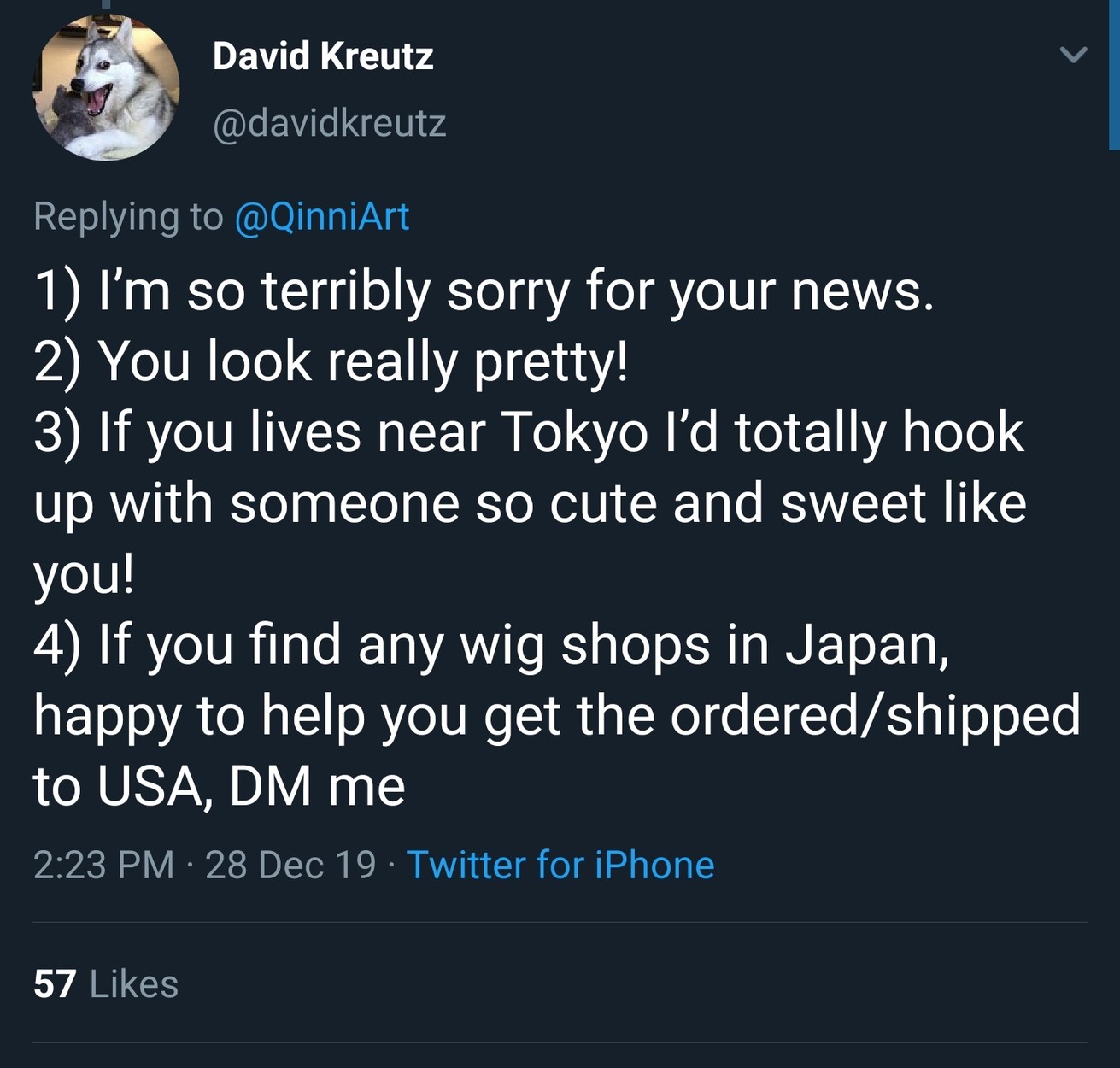Click the "wig shops in Japan" line
Screen dimensions: 1120x1068
click(x=491, y=643)
